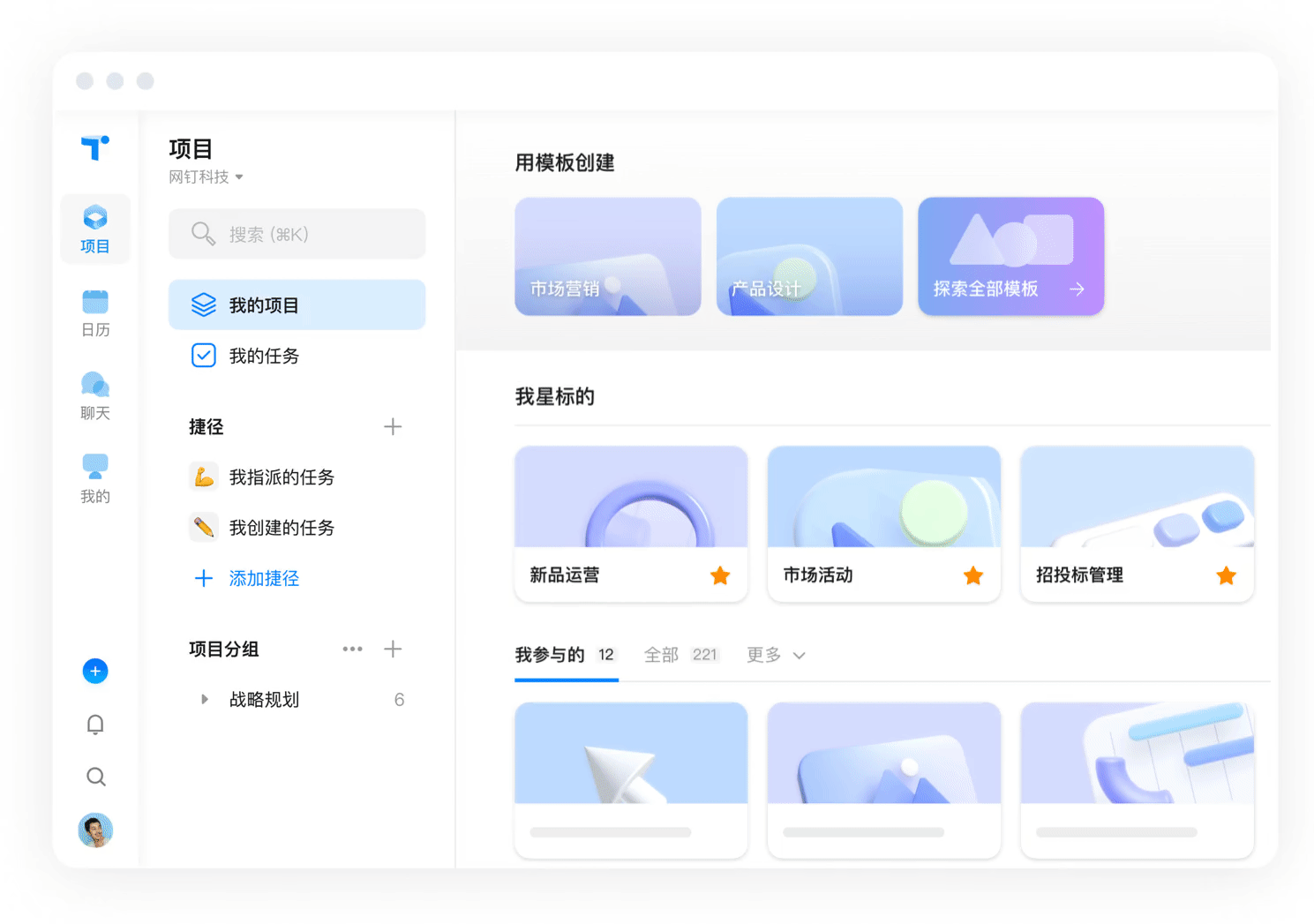Remove star from 招投标管理 project
The width and height of the screenshot is (1314, 924).
(1226, 575)
